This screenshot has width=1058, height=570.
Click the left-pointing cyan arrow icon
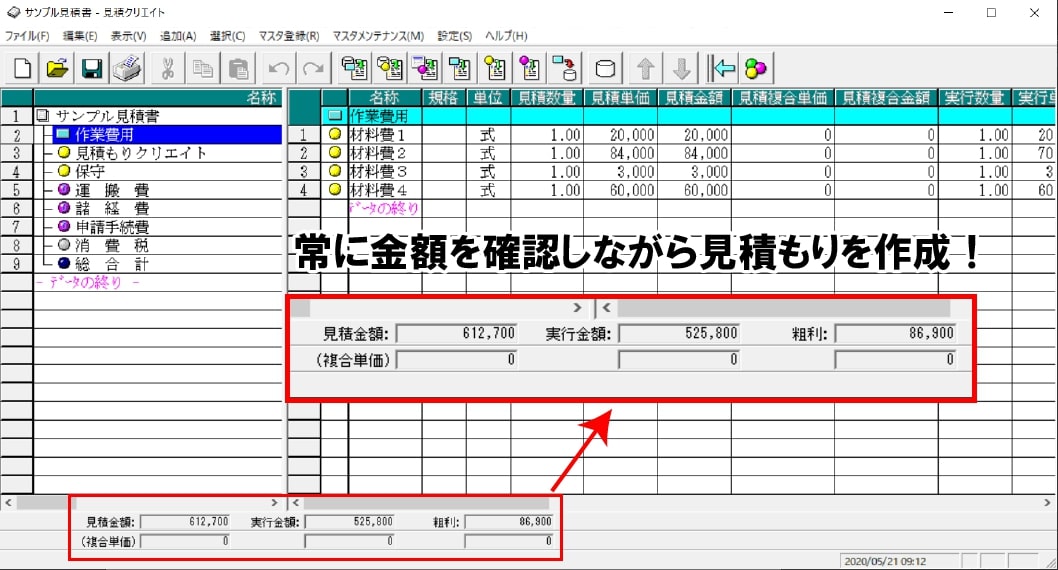(x=722, y=68)
